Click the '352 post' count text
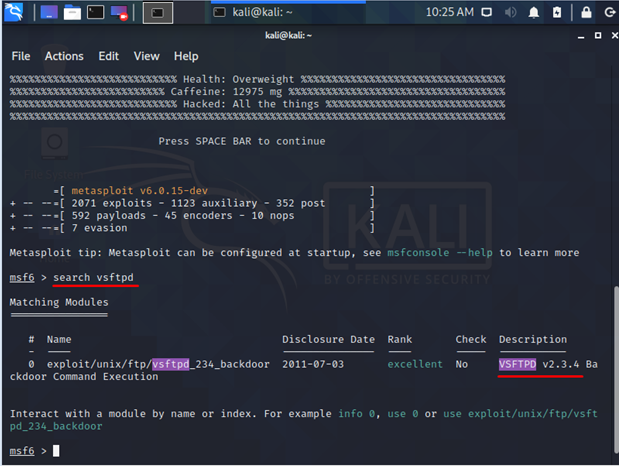This screenshot has width=621, height=466. [x=301, y=203]
